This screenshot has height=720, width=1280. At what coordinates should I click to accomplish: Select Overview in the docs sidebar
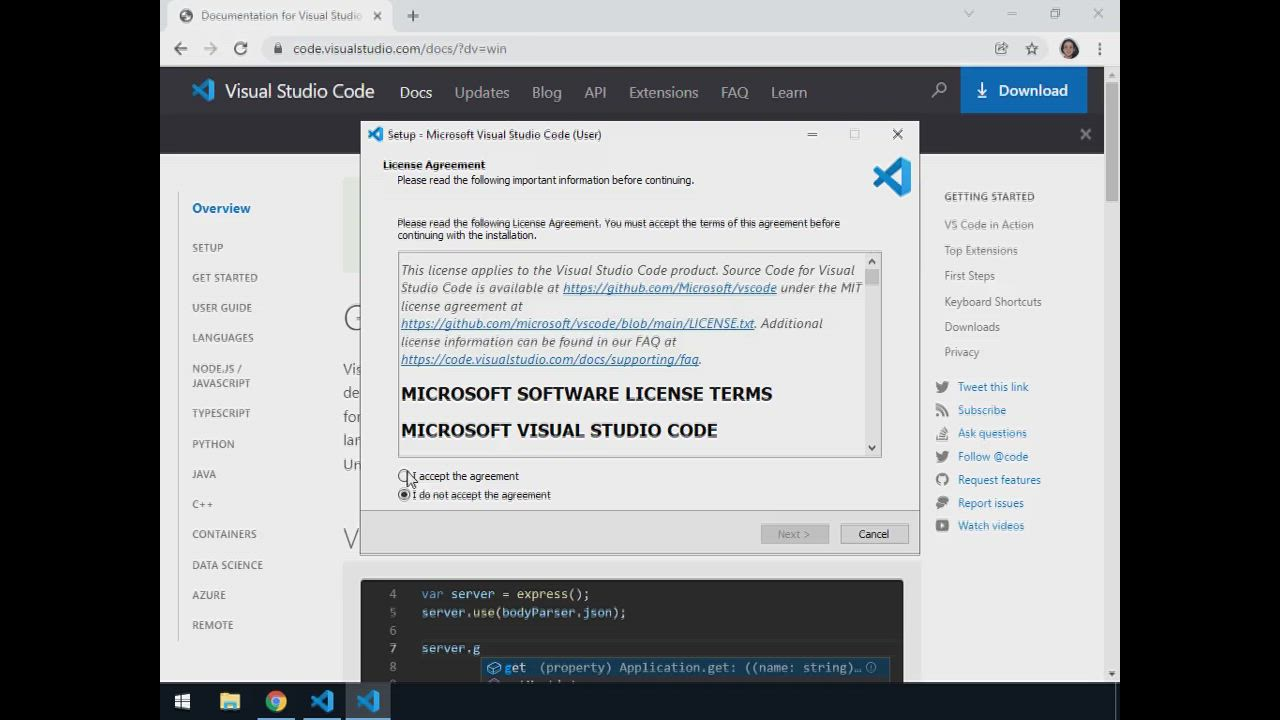221,208
